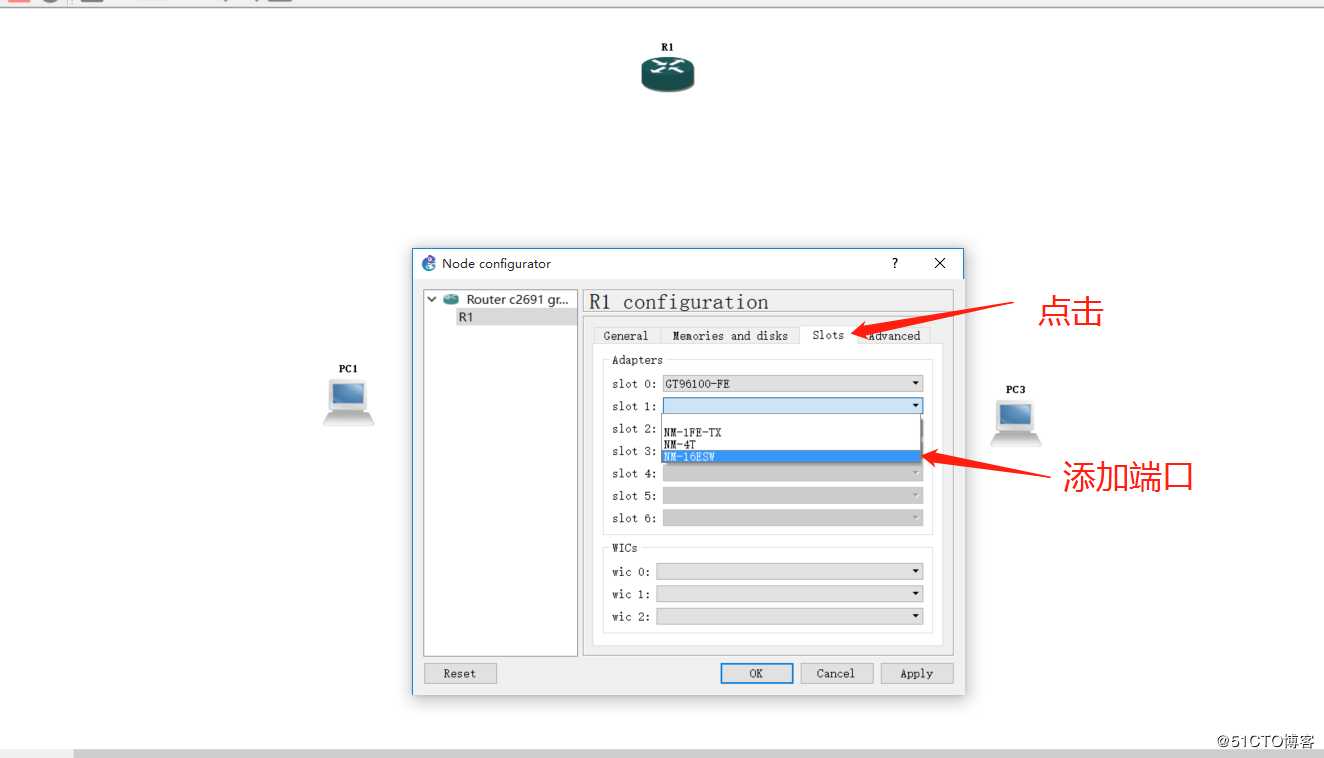
Task: Click the R1 label above the router
Action: [667, 47]
